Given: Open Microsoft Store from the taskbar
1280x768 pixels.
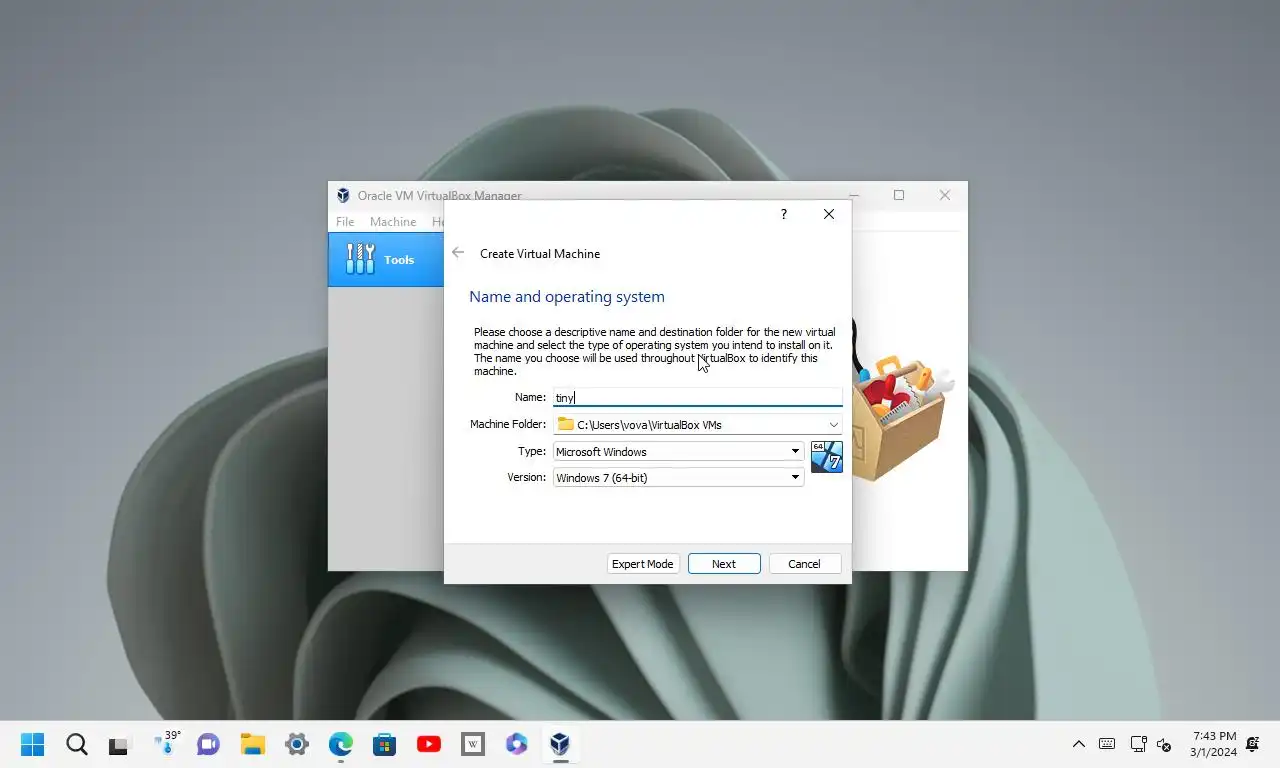Looking at the screenshot, I should (385, 744).
